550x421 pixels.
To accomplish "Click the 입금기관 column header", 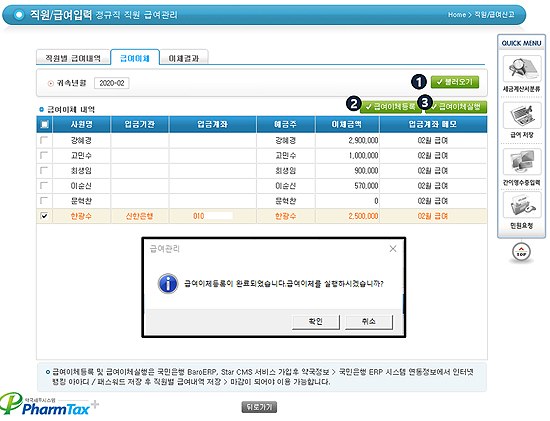I will [140, 124].
